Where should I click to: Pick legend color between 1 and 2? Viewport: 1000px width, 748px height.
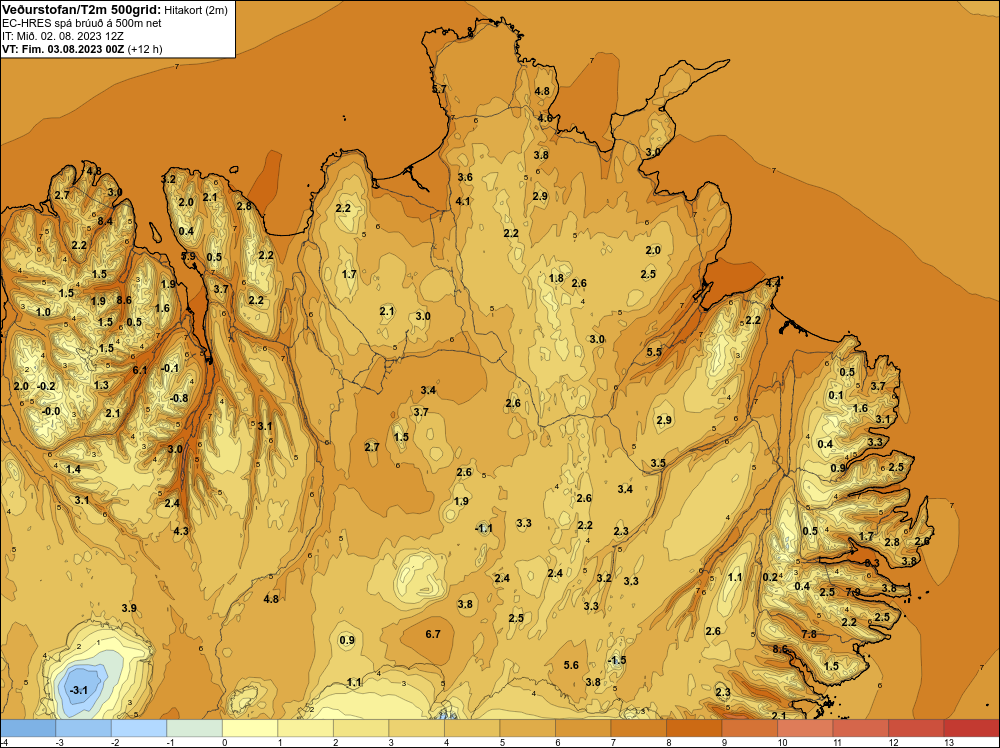[x=305, y=728]
